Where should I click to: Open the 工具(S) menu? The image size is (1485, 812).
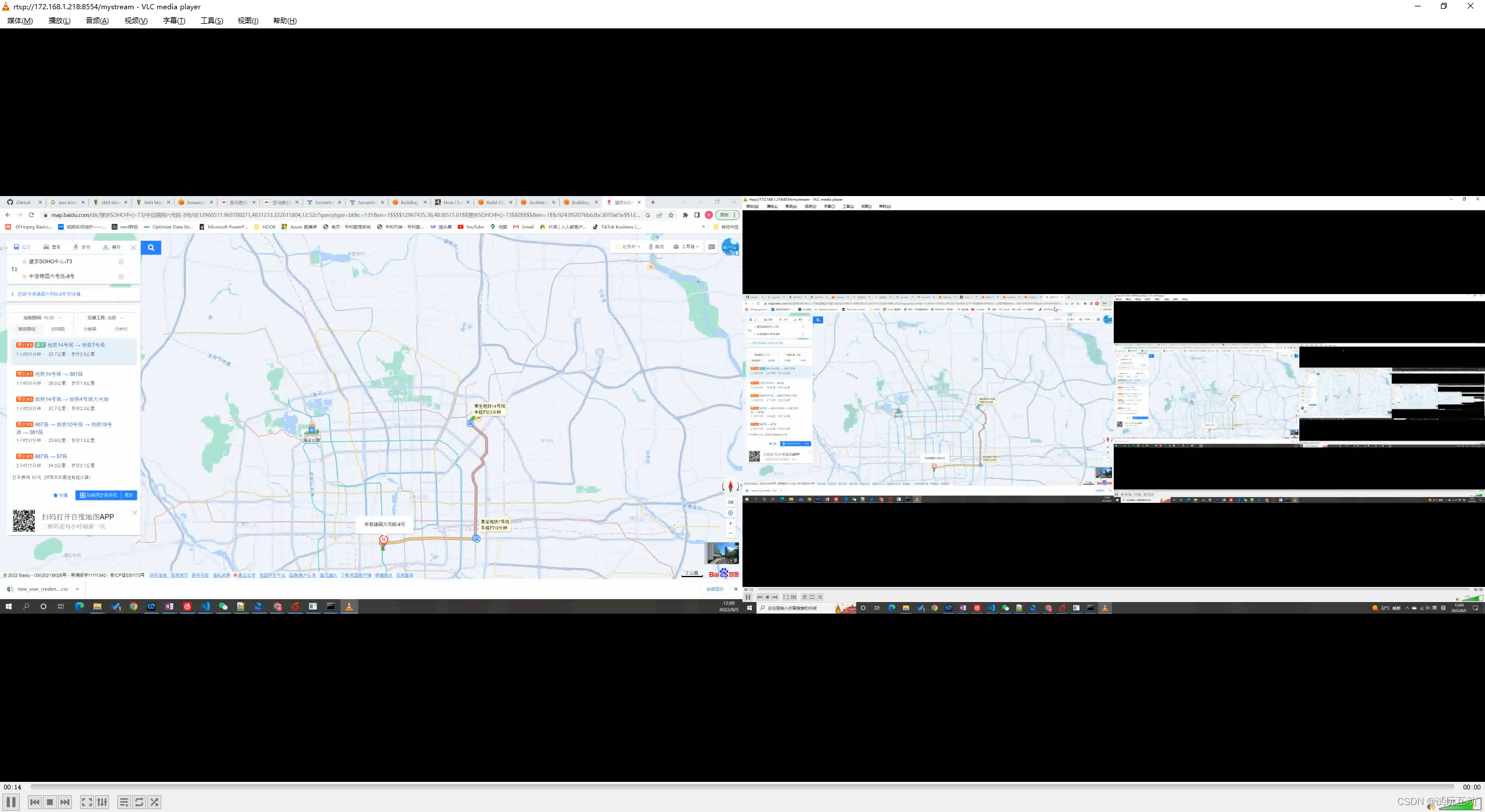(212, 21)
